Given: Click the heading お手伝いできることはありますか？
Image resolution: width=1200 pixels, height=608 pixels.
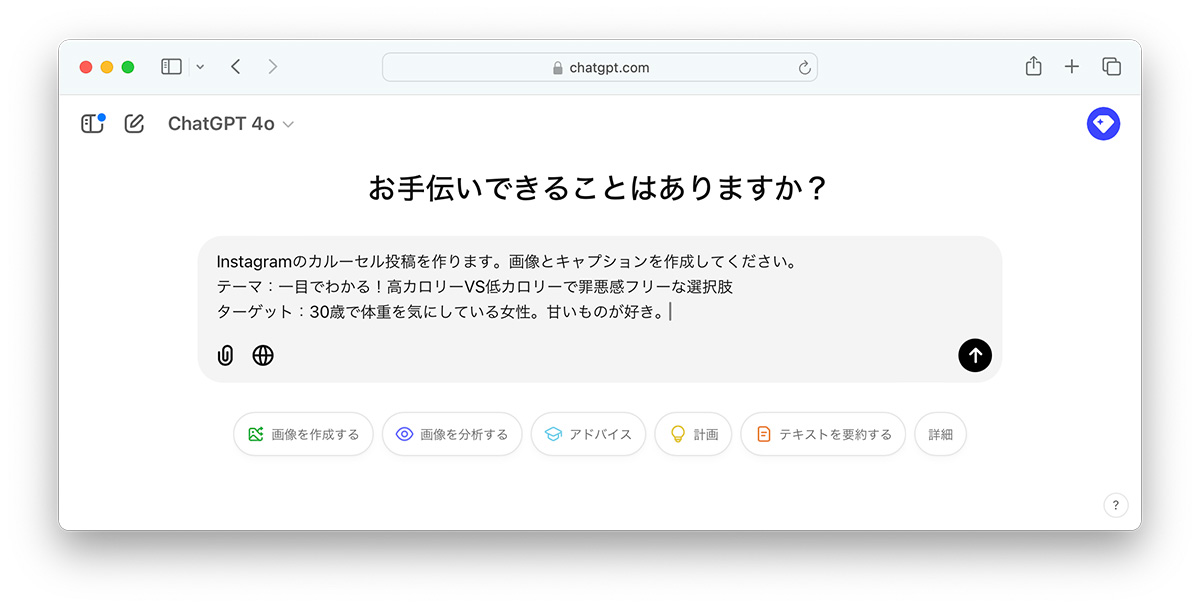Looking at the screenshot, I should click(x=599, y=188).
